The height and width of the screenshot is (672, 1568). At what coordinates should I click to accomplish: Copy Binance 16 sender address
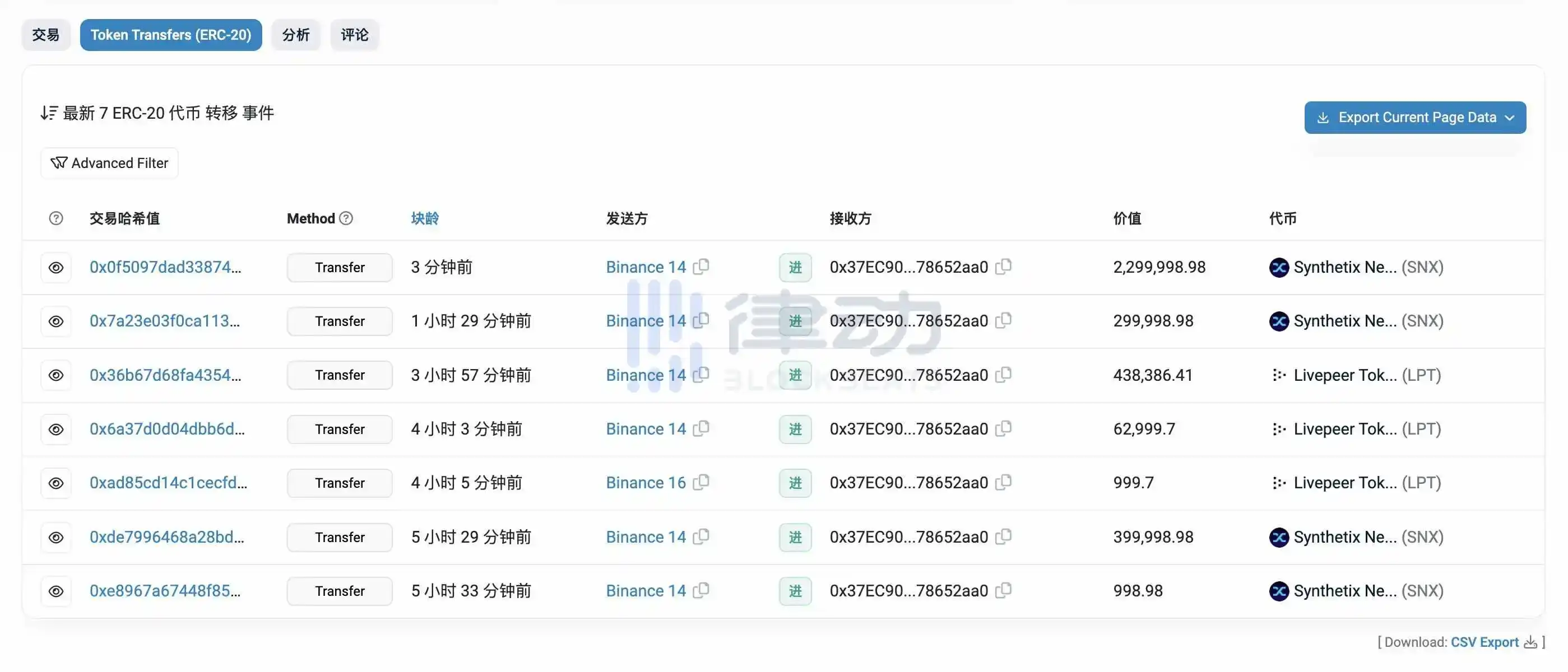point(701,482)
